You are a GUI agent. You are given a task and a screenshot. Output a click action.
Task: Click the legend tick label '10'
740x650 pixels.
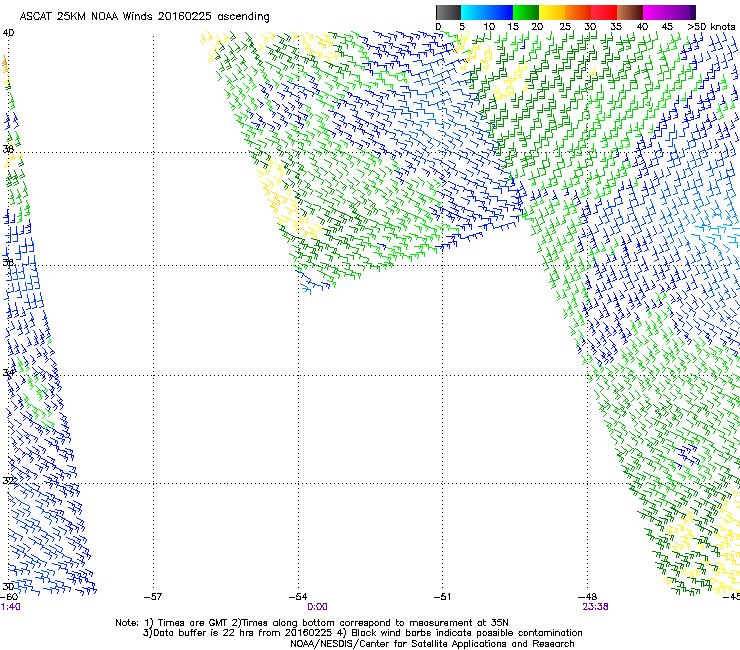point(489,27)
